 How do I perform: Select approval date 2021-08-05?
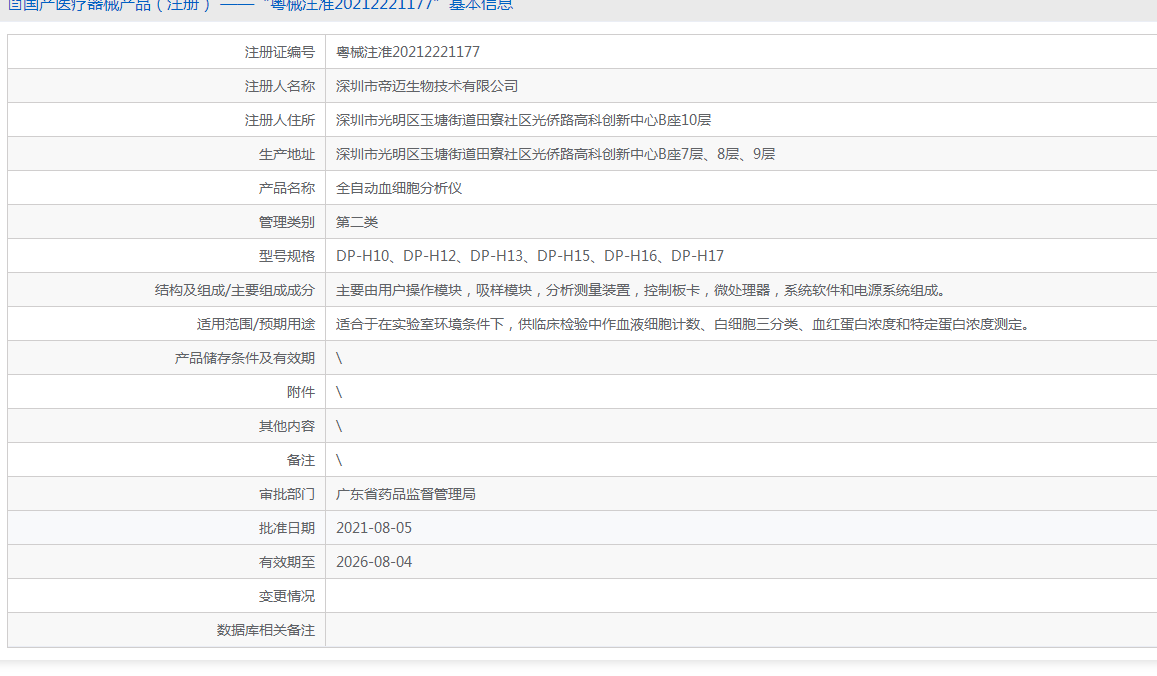pyautogui.click(x=373, y=527)
